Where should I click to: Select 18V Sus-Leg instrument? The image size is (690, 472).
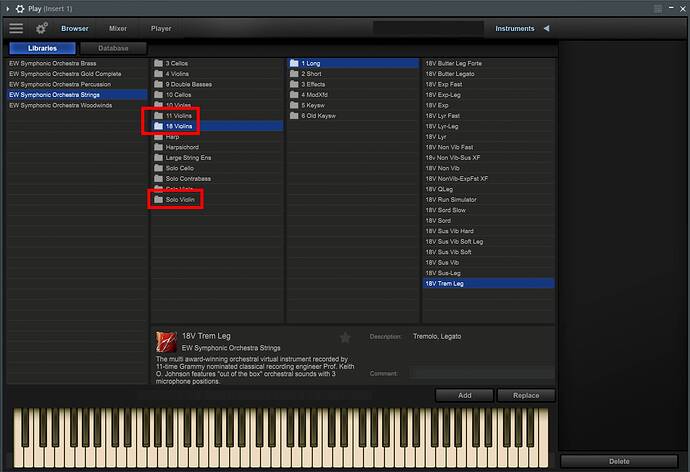[x=488, y=273]
